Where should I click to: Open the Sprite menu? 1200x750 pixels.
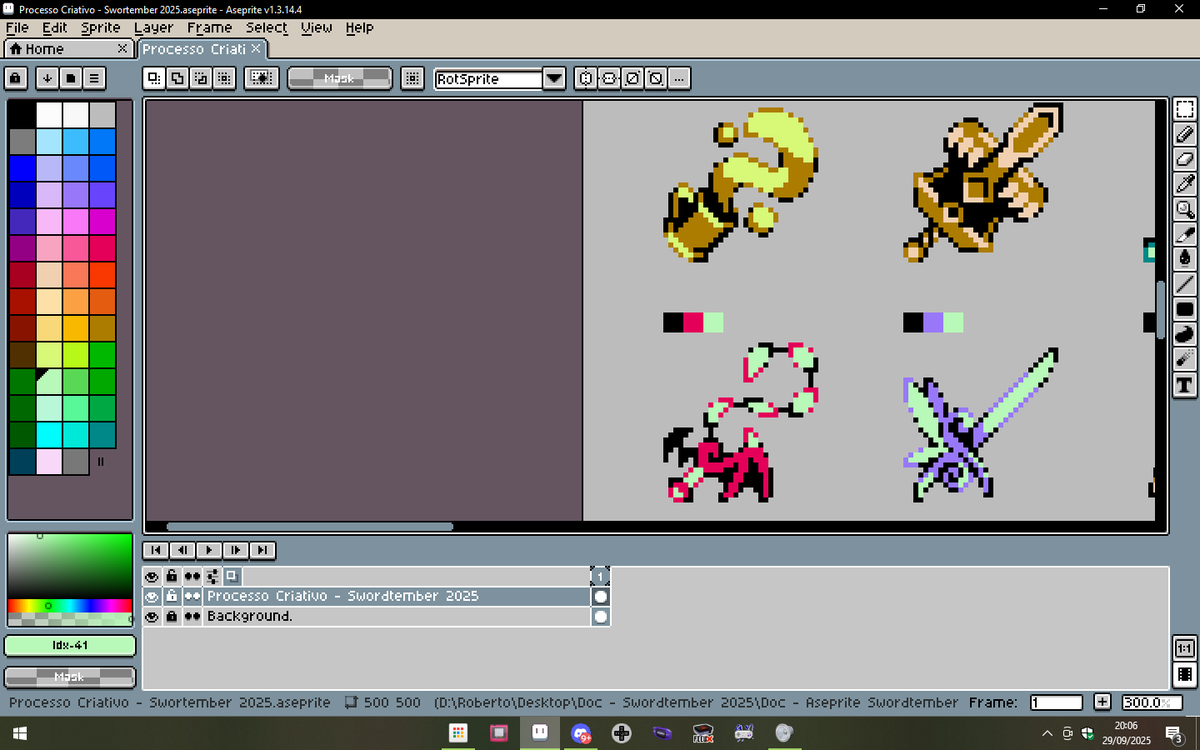[x=100, y=28]
